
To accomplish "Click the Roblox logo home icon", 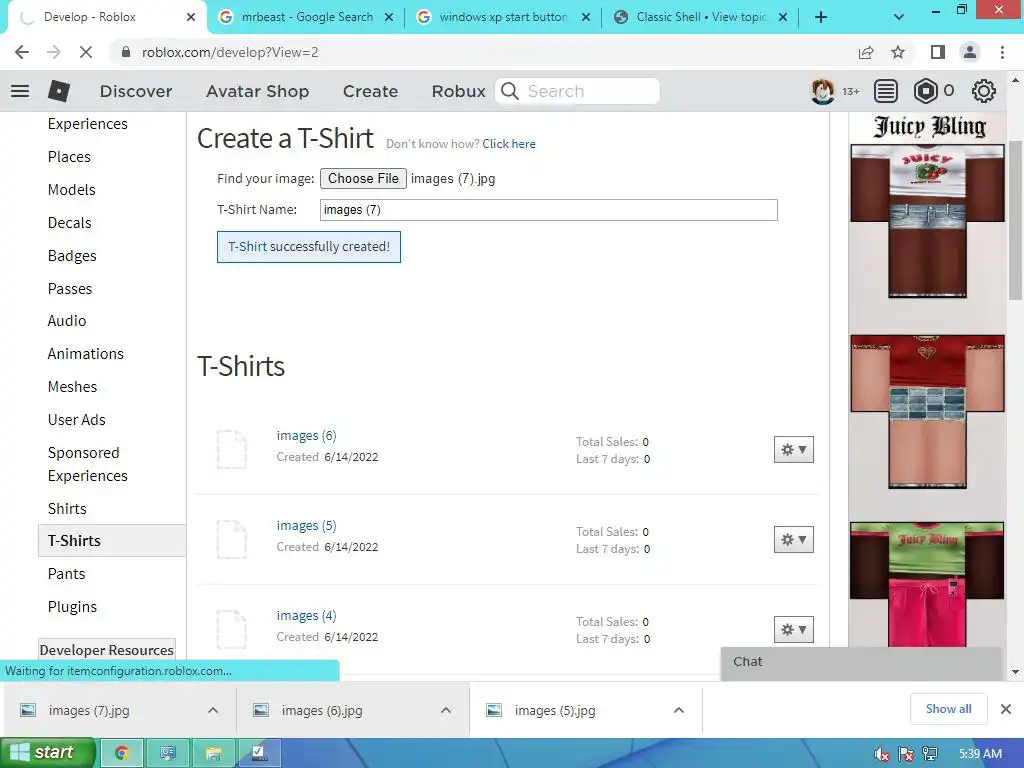I will click(59, 91).
